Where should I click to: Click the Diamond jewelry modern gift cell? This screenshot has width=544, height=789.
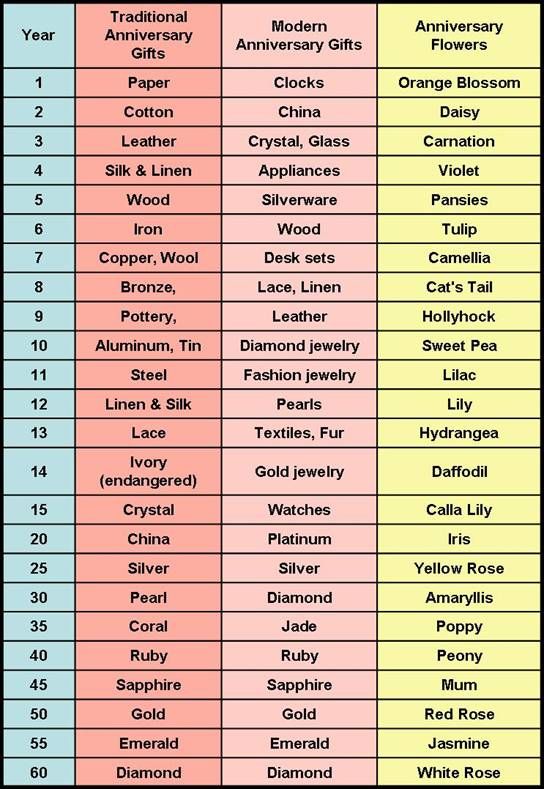[299, 346]
